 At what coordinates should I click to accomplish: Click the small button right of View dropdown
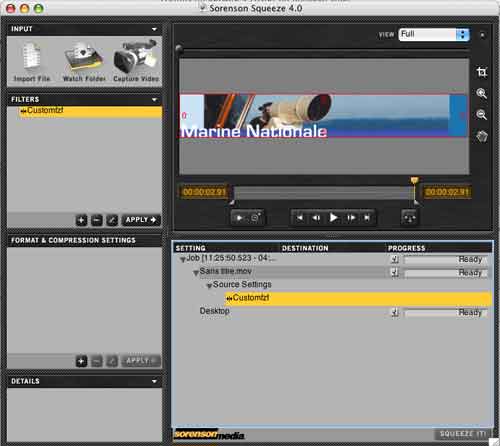coord(482,35)
